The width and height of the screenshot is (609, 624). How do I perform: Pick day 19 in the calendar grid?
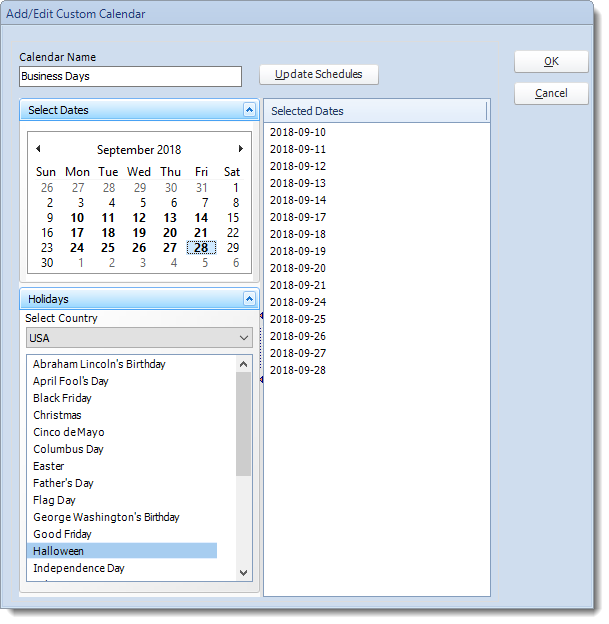click(139, 234)
